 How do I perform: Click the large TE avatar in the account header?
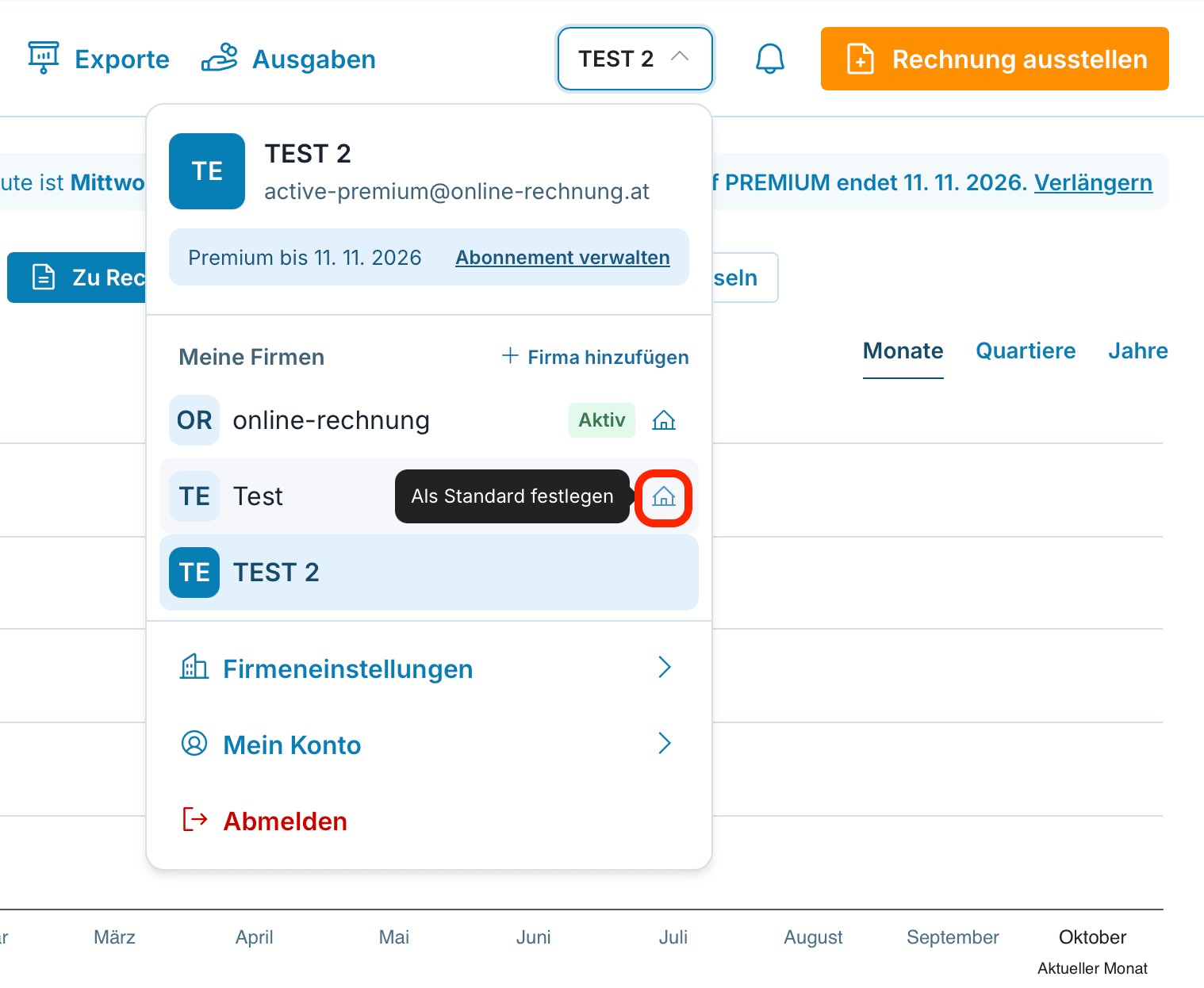(207, 171)
